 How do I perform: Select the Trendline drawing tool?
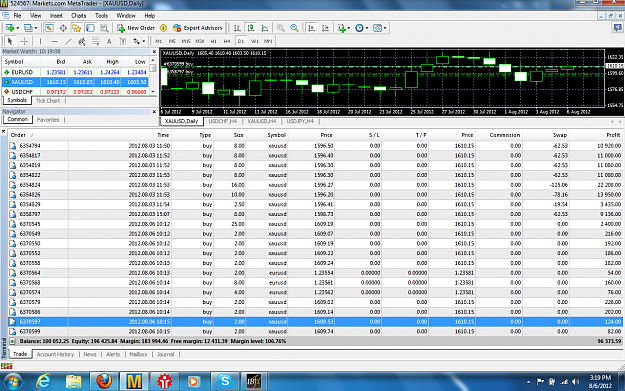tap(68, 41)
